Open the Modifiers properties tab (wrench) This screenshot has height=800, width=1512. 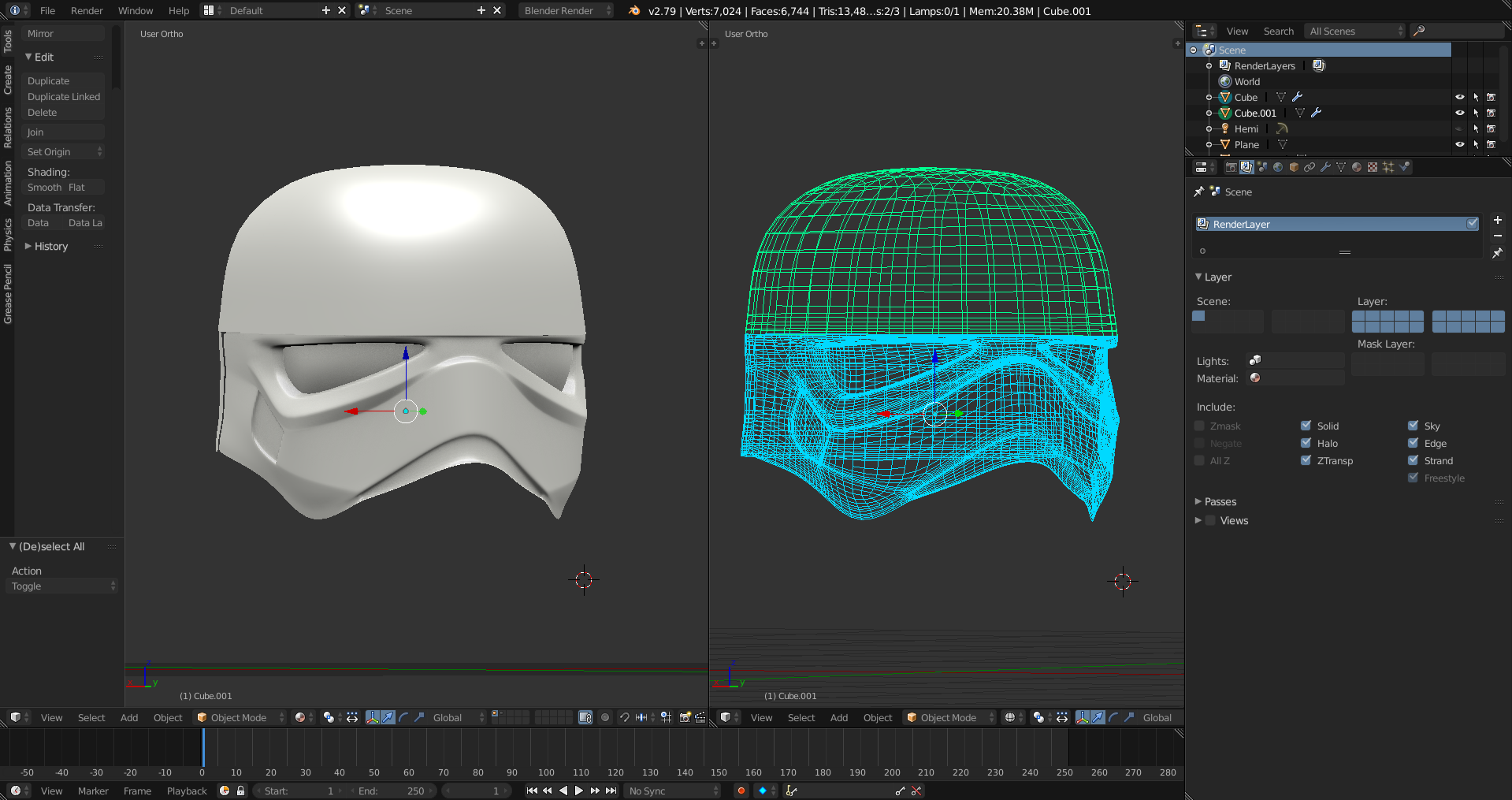(1325, 167)
